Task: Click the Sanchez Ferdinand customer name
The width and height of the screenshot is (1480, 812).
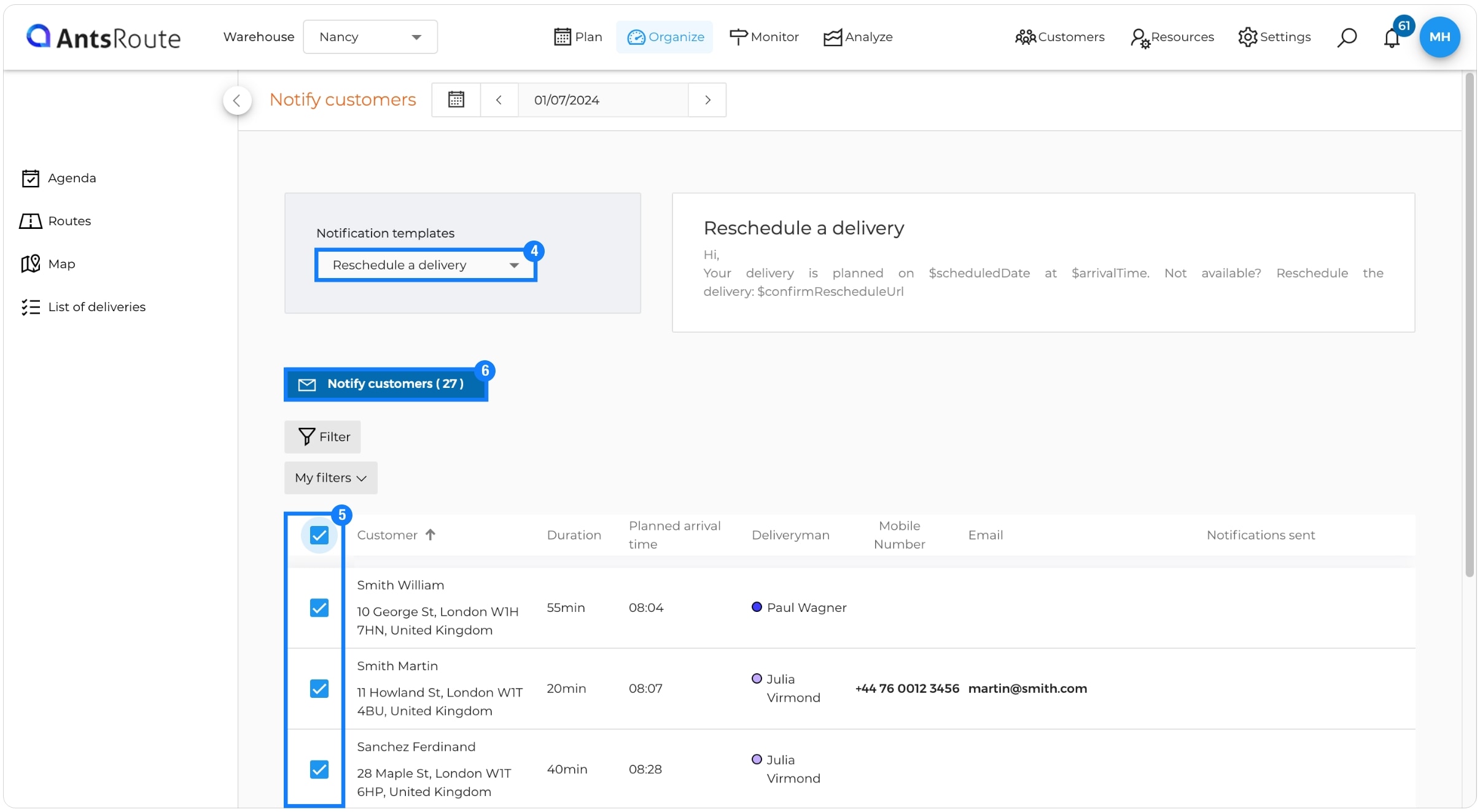Action: (416, 747)
